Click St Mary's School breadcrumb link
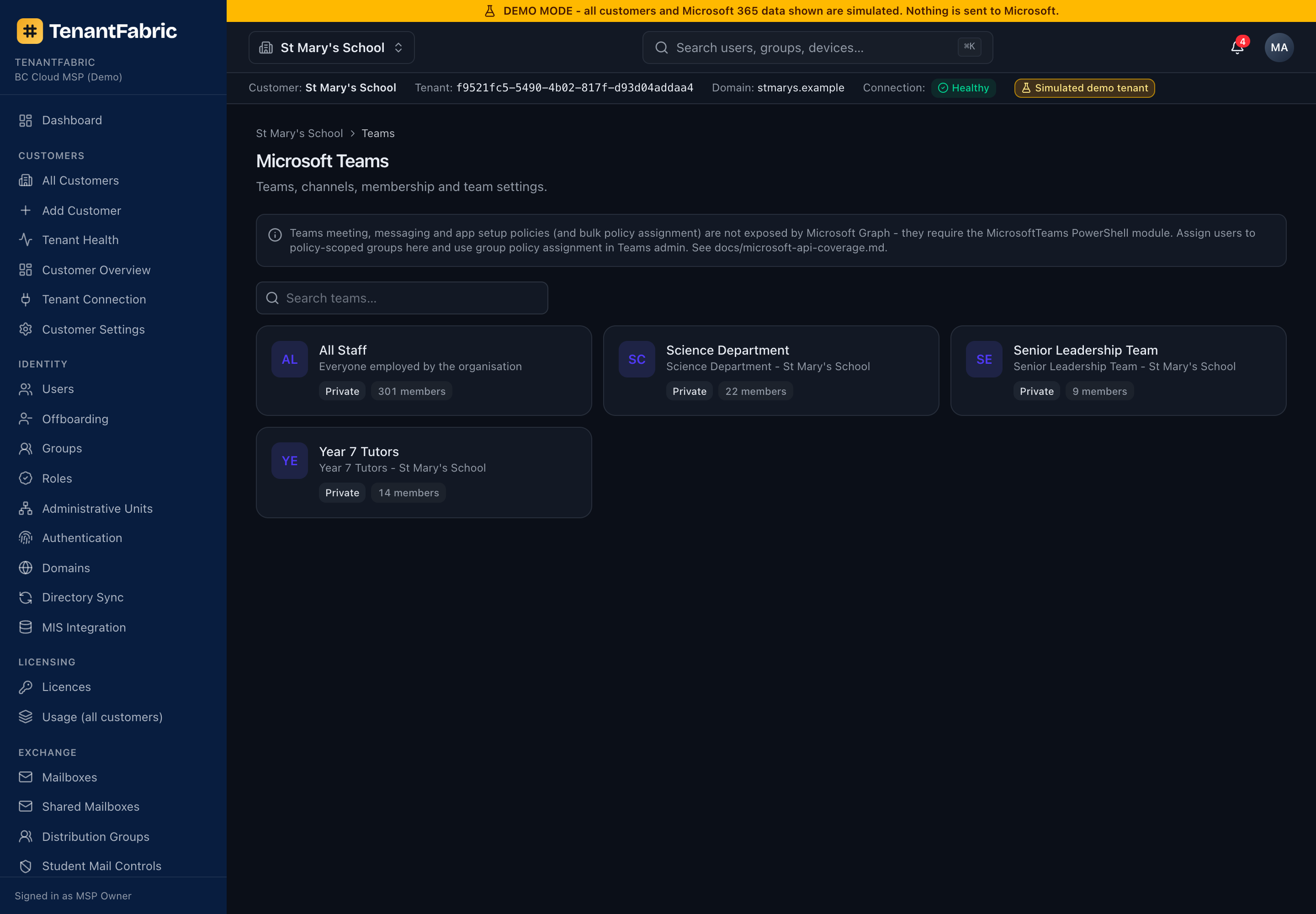 [x=299, y=133]
